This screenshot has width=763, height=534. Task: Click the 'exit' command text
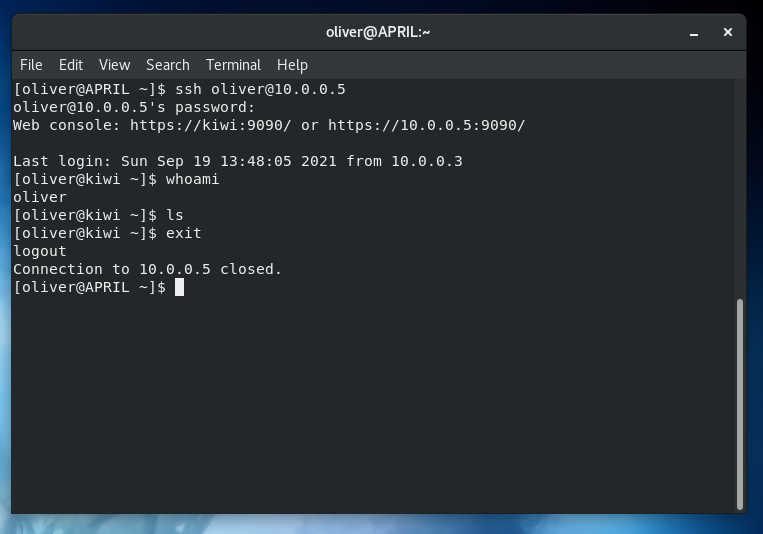click(x=183, y=233)
